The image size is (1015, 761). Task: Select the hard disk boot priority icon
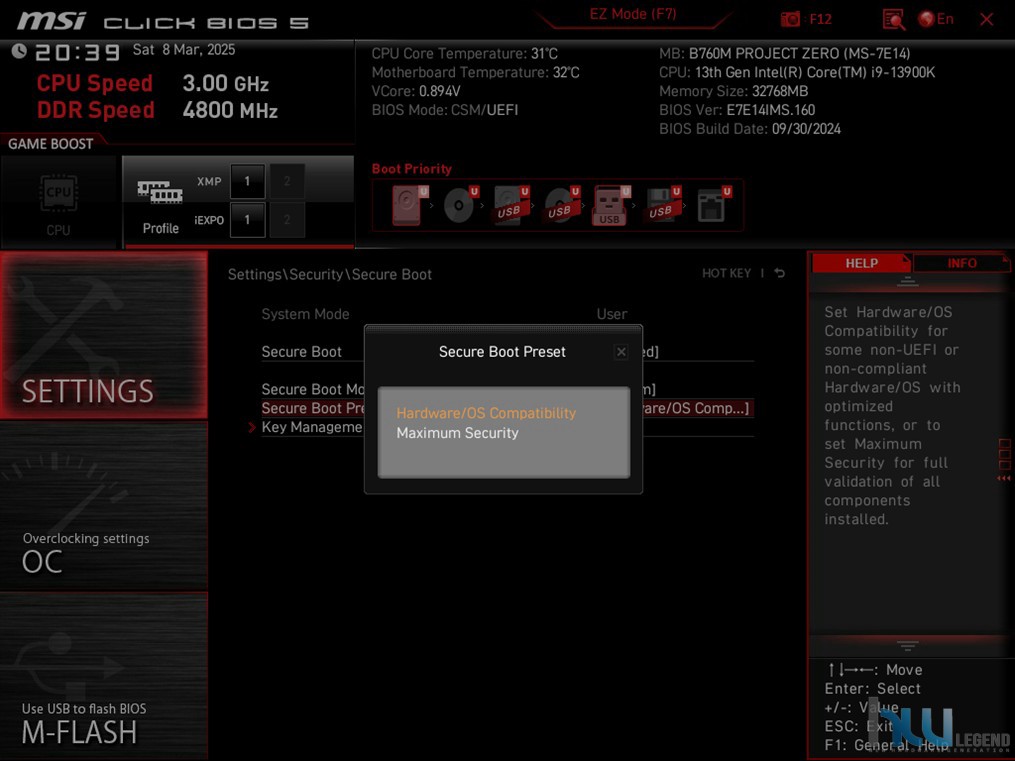pyautogui.click(x=410, y=205)
